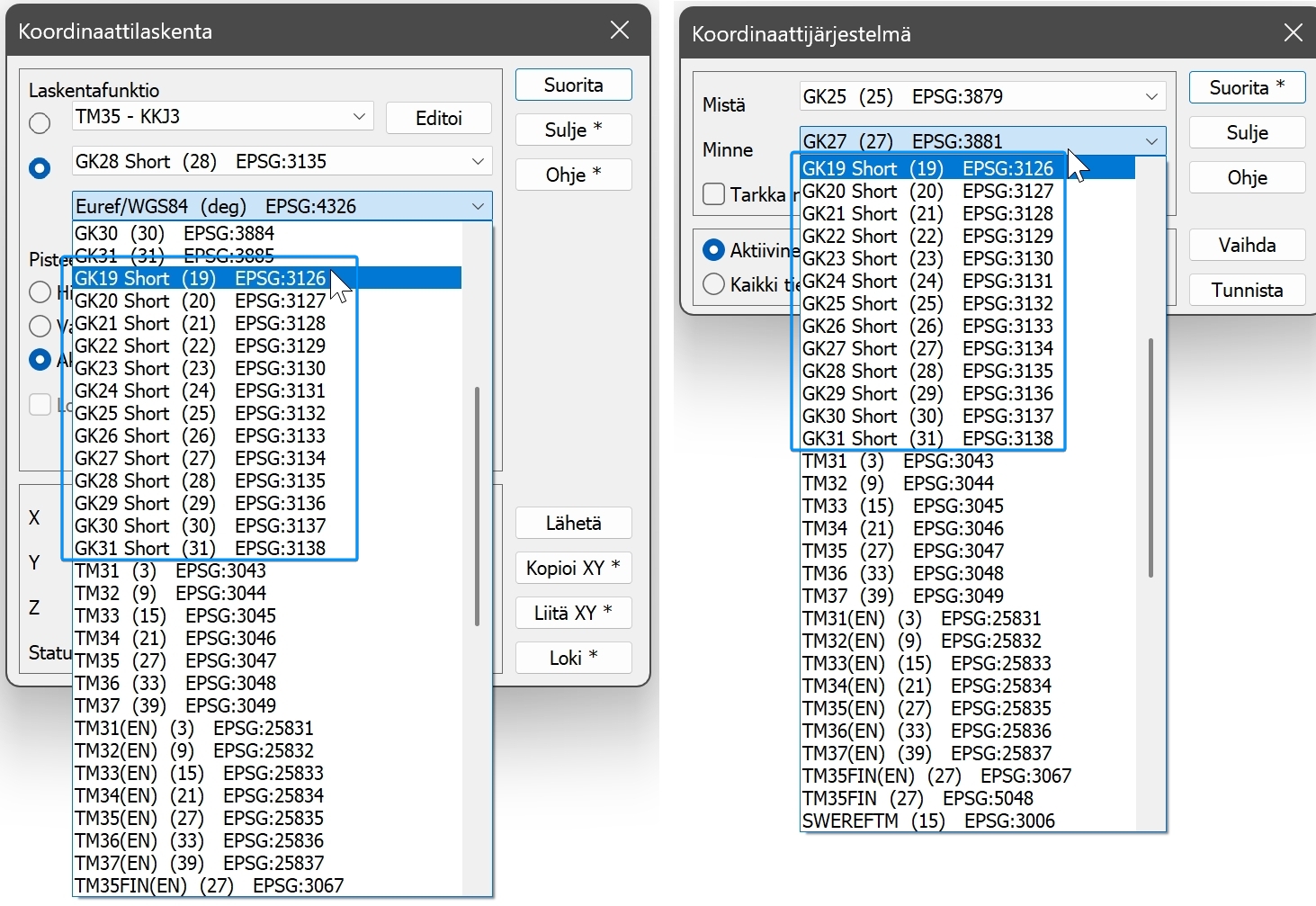Screen dimensions: 1316x906
Task: Close the Koordinaattijärjestelmä dialog
Action: pos(1293,33)
